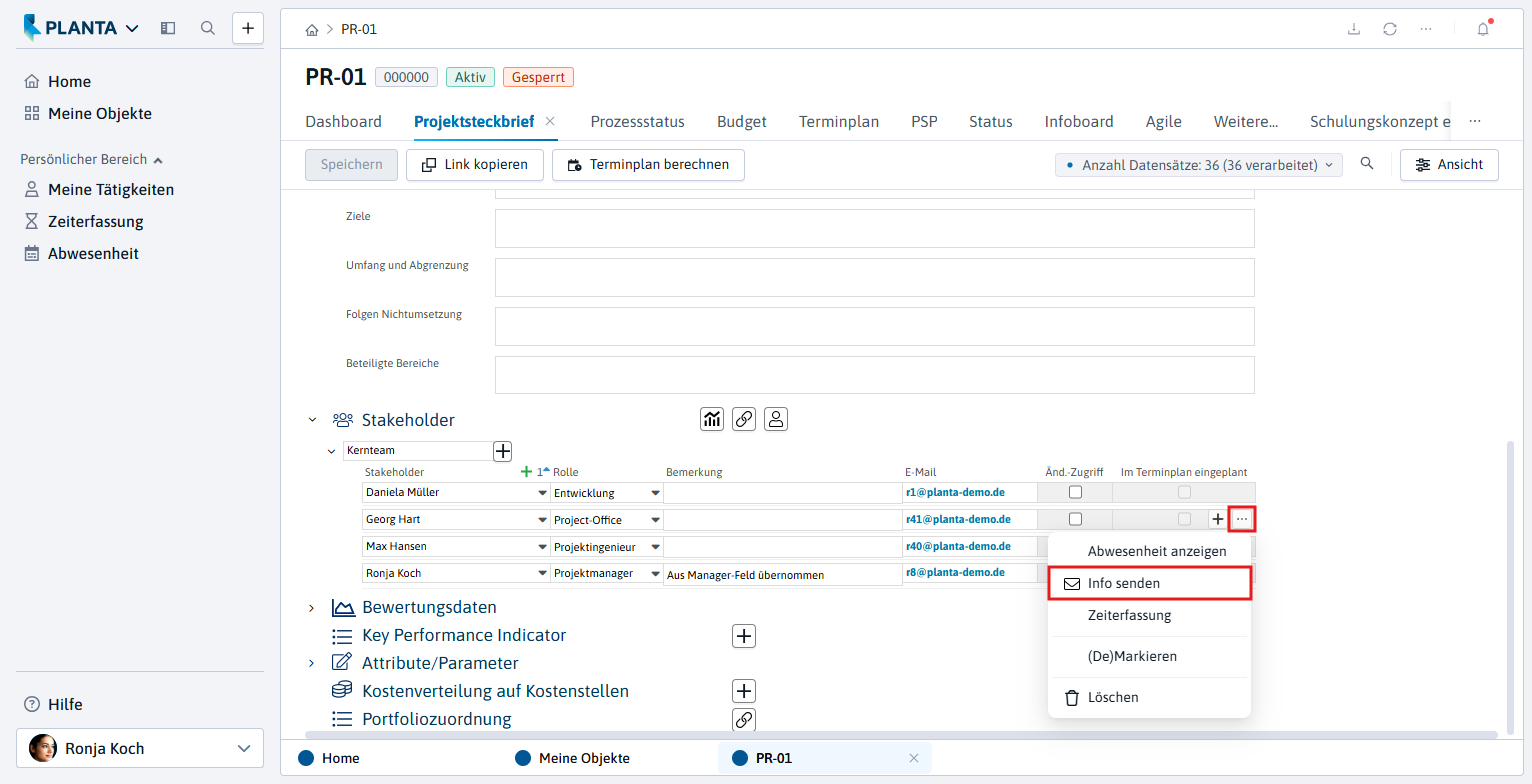Add an entry to Kernteam with plus

click(x=503, y=451)
